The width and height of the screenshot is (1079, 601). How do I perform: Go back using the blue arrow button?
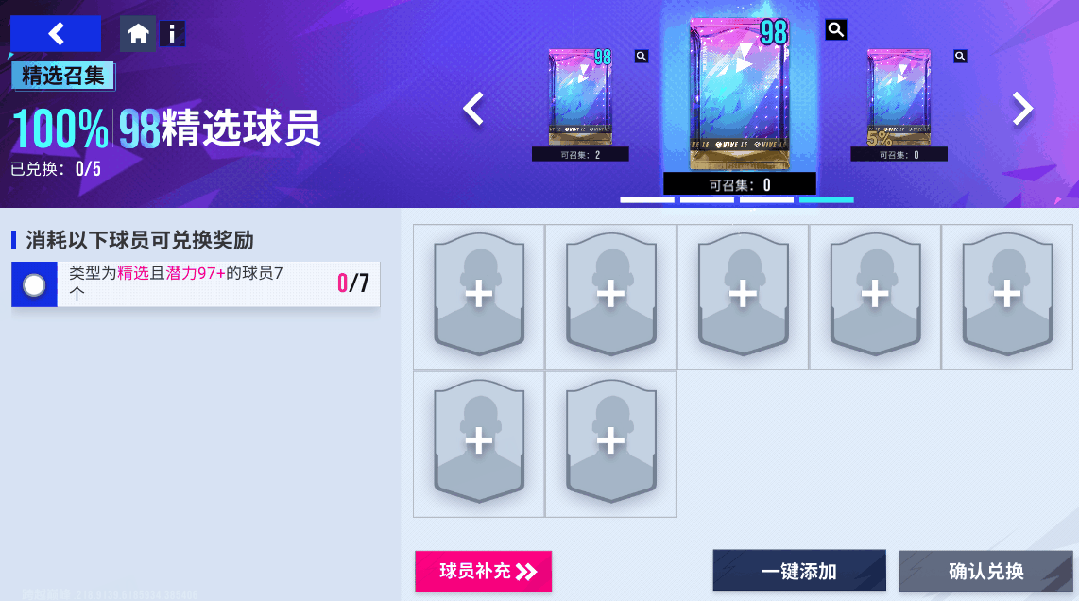55,33
